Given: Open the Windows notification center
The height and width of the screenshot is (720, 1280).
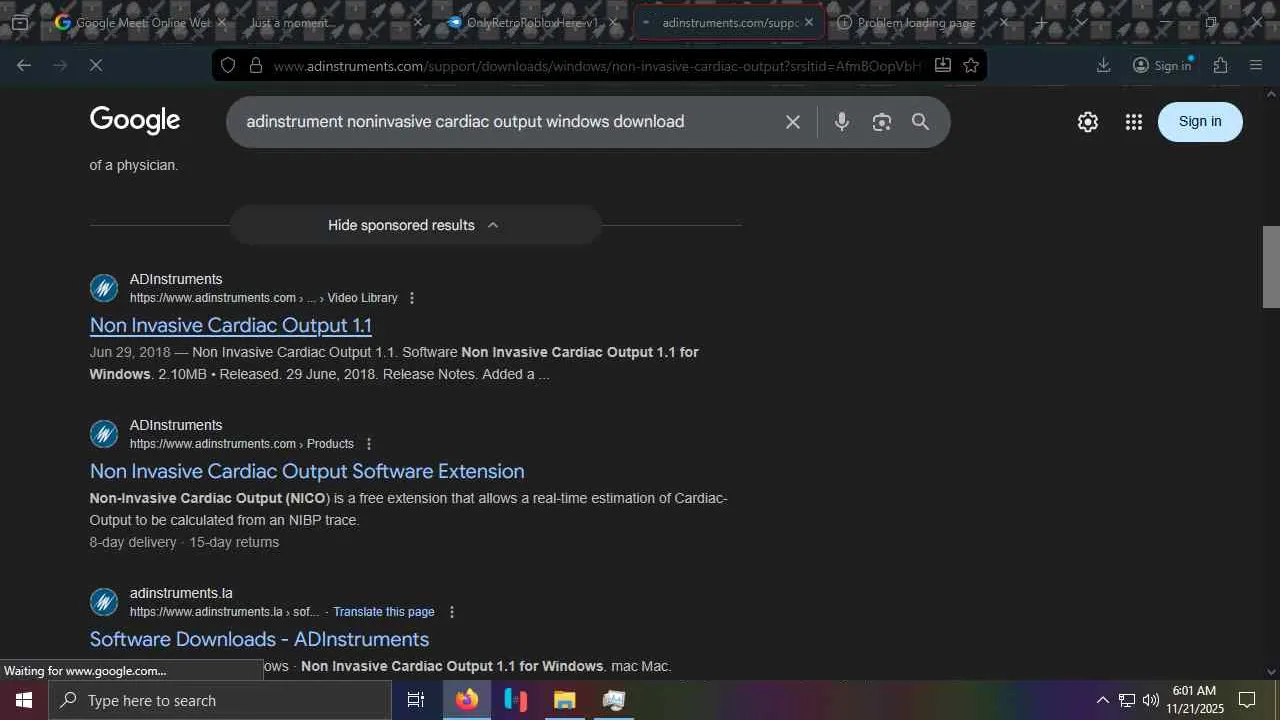Looking at the screenshot, I should tap(1247, 700).
